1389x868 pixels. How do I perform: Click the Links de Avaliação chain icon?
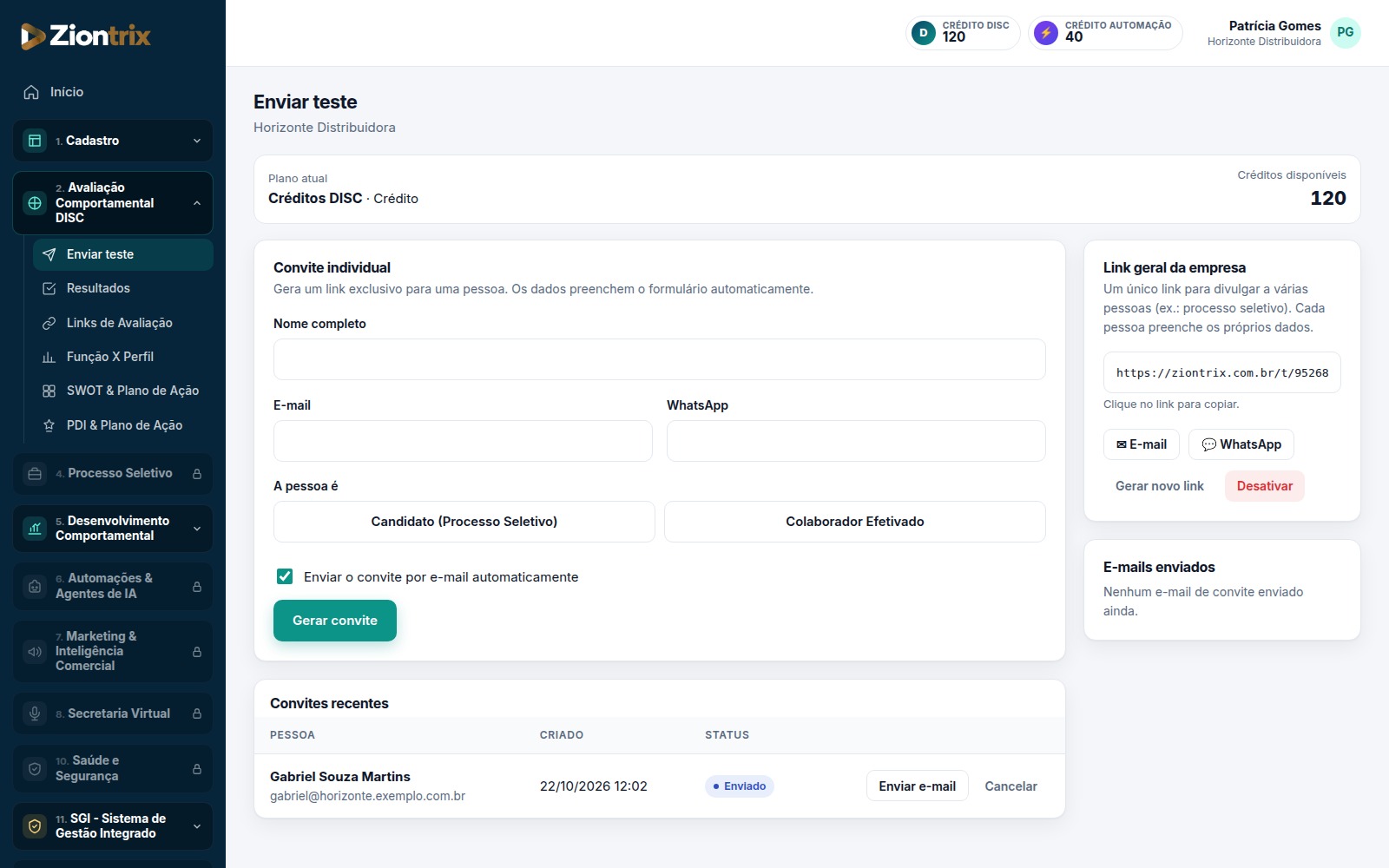[x=49, y=323]
